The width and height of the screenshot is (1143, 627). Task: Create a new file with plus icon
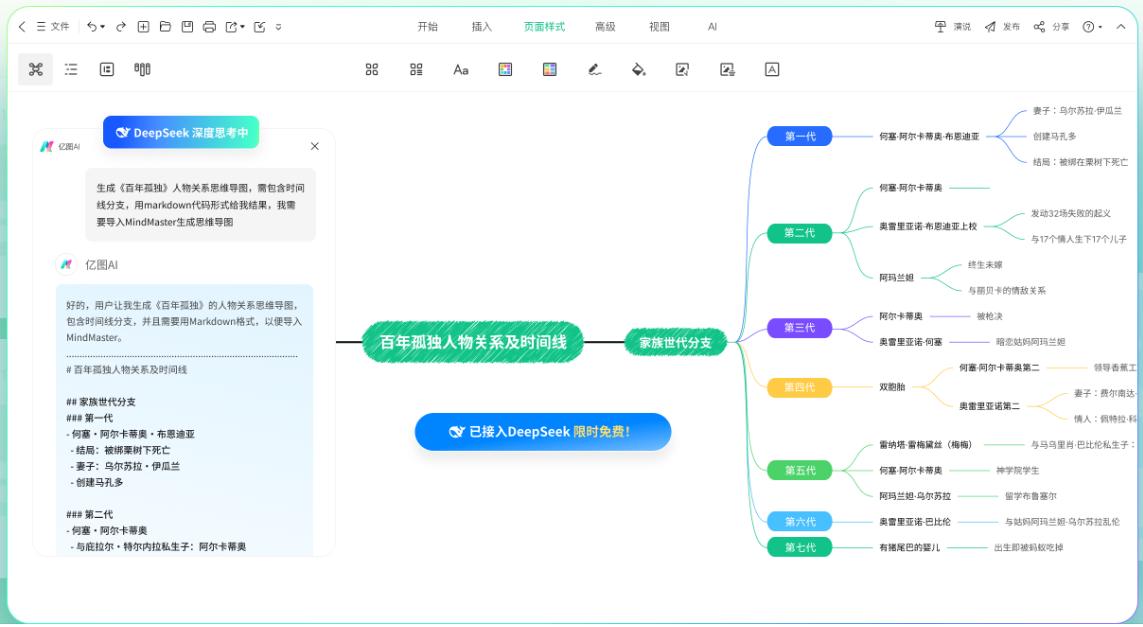[x=144, y=27]
